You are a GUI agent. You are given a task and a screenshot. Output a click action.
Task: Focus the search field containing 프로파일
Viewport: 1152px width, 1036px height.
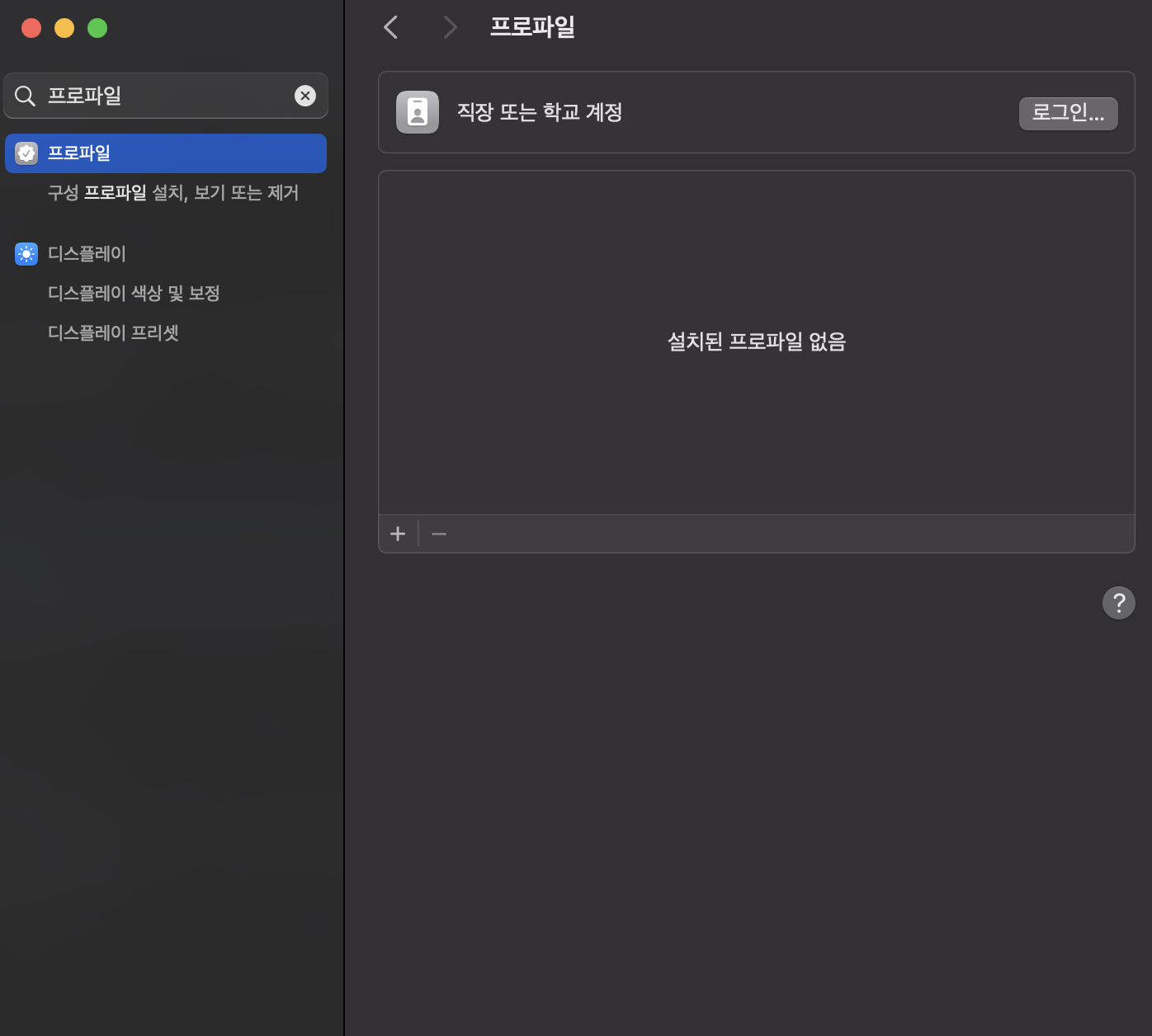165,96
